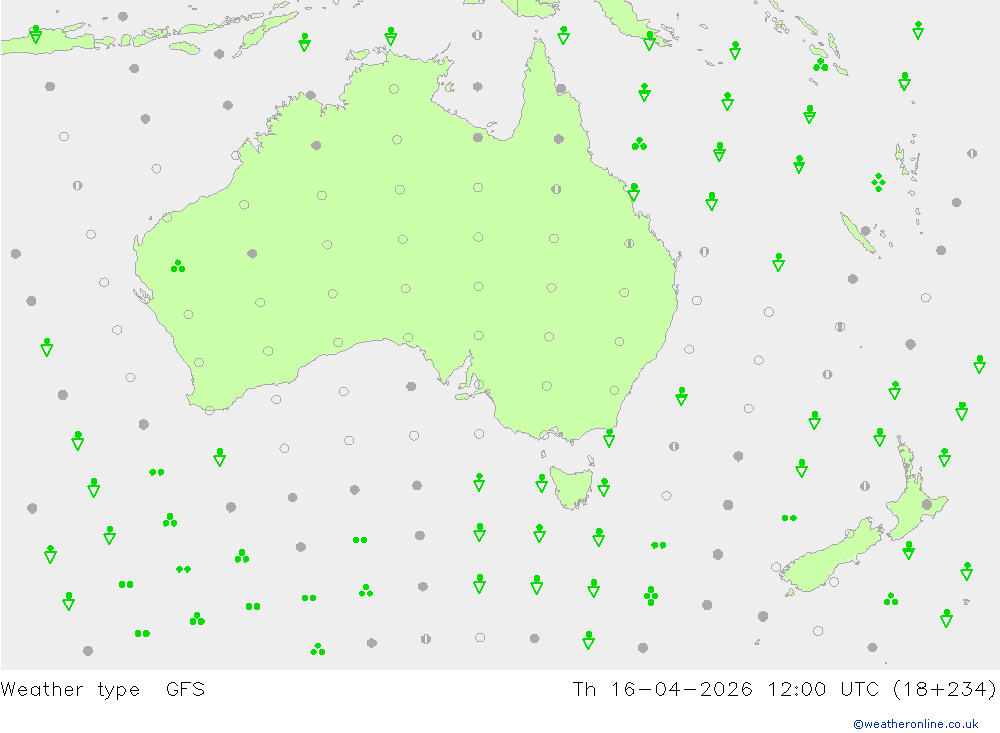Click the gray dot on New Zealand's North Island

(x=927, y=505)
